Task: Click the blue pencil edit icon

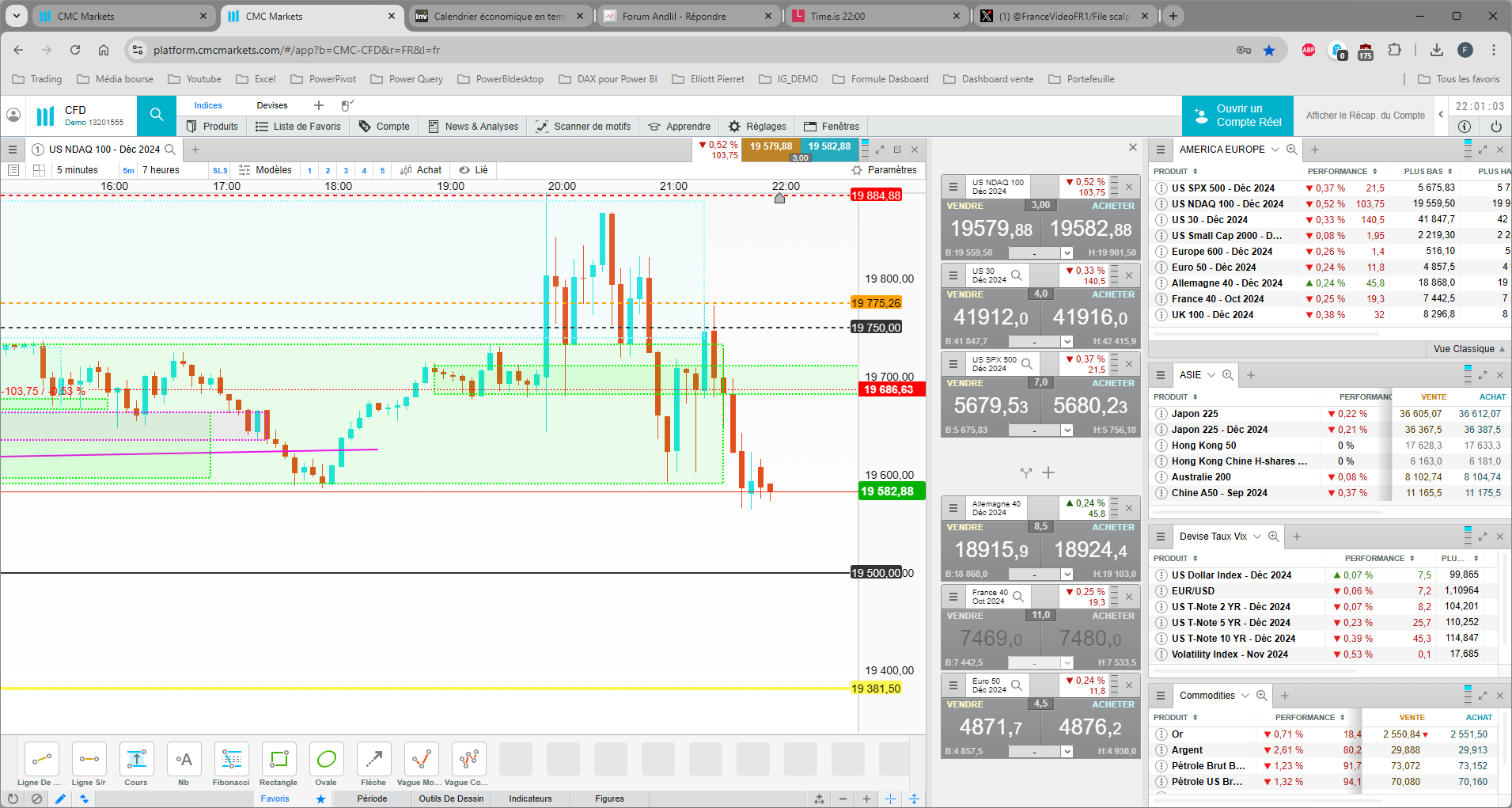Action: click(x=60, y=799)
